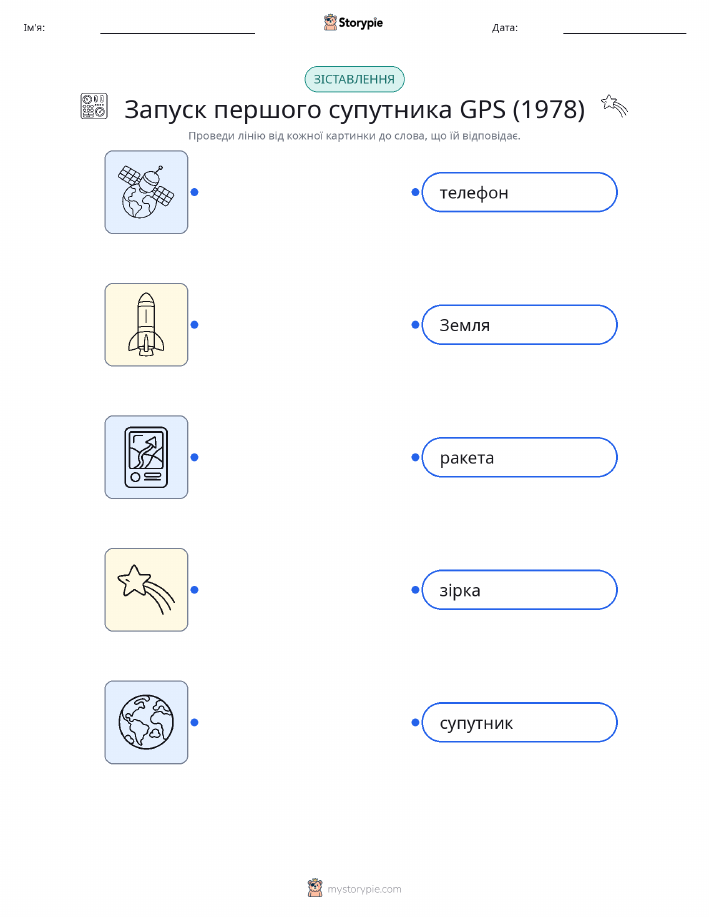709x917 pixels.
Task: Choose the word box 'ракета'
Action: coord(519,457)
